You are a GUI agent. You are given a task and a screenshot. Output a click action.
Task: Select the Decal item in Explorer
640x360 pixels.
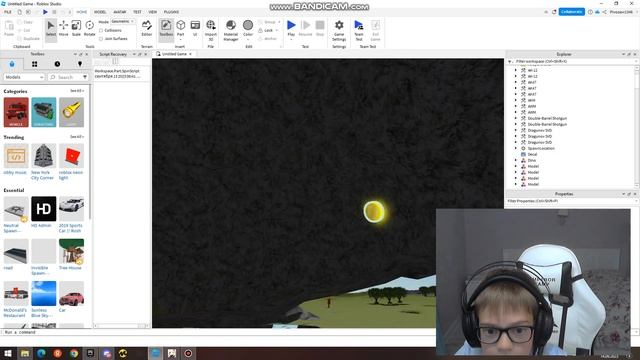532,154
